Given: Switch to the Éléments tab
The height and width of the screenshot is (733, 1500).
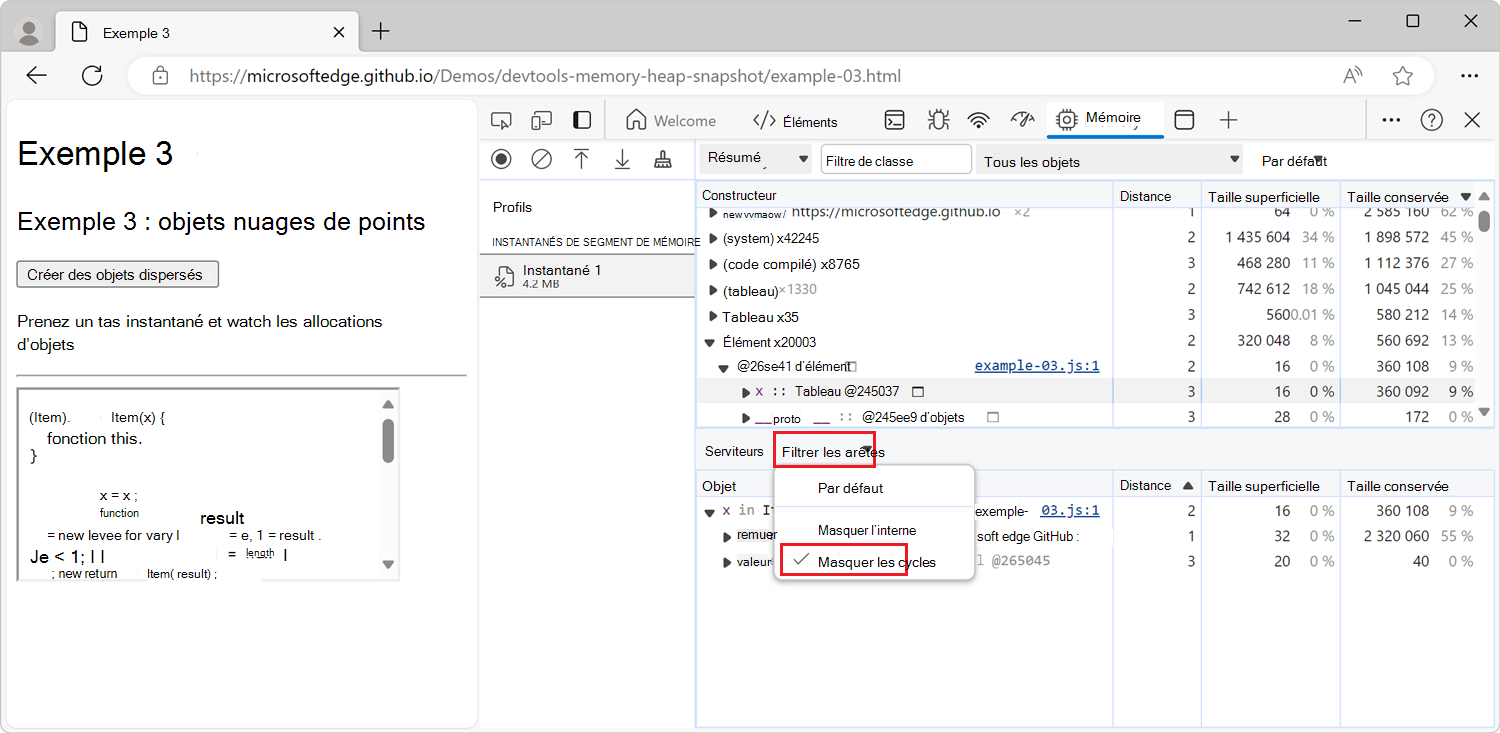Looking at the screenshot, I should pos(795,121).
